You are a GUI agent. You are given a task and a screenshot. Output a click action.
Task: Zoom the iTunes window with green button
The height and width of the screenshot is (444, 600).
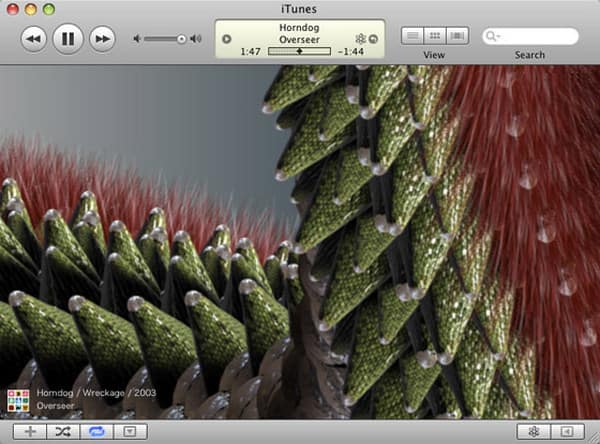click(49, 9)
